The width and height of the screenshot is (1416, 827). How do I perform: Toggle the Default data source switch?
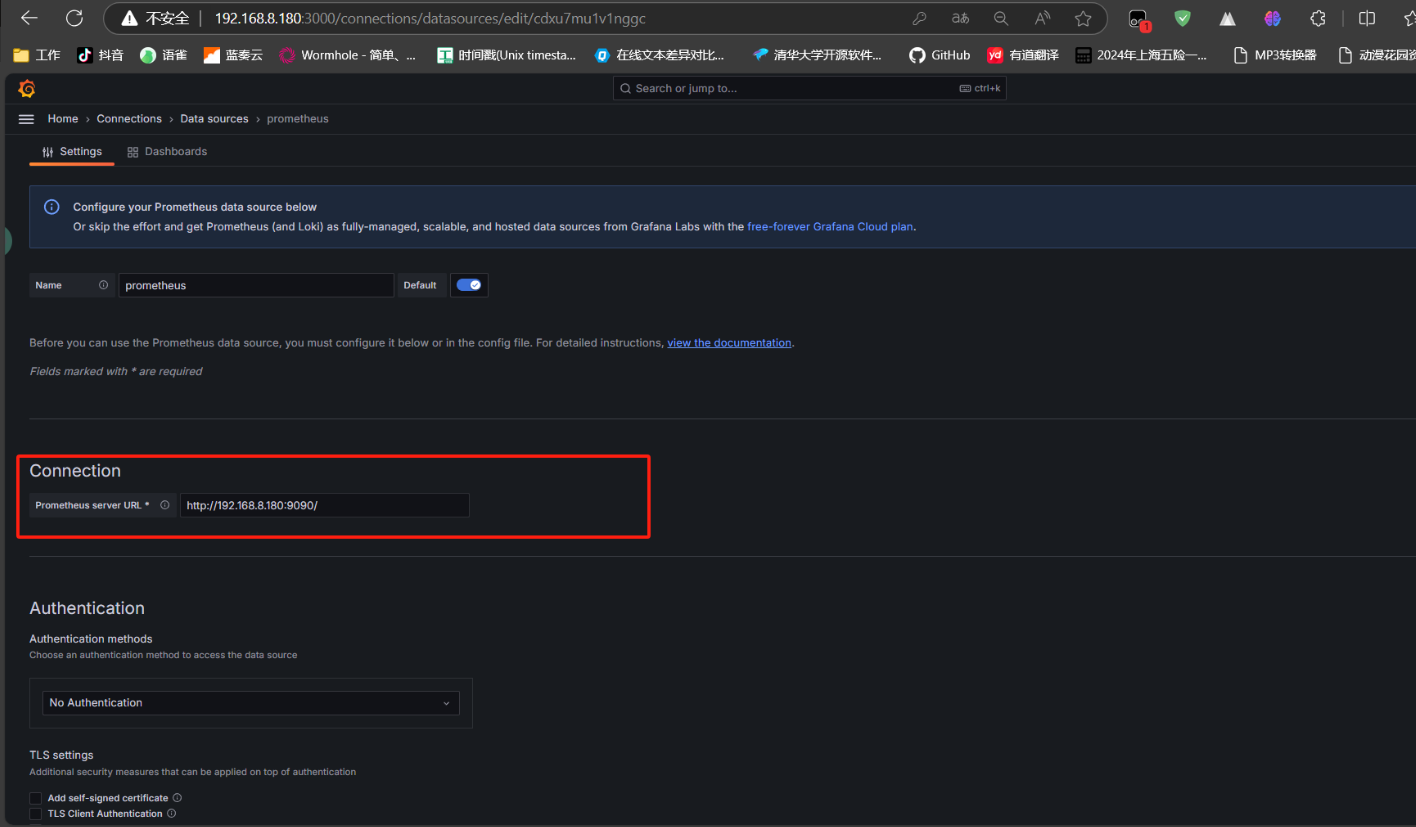[468, 285]
